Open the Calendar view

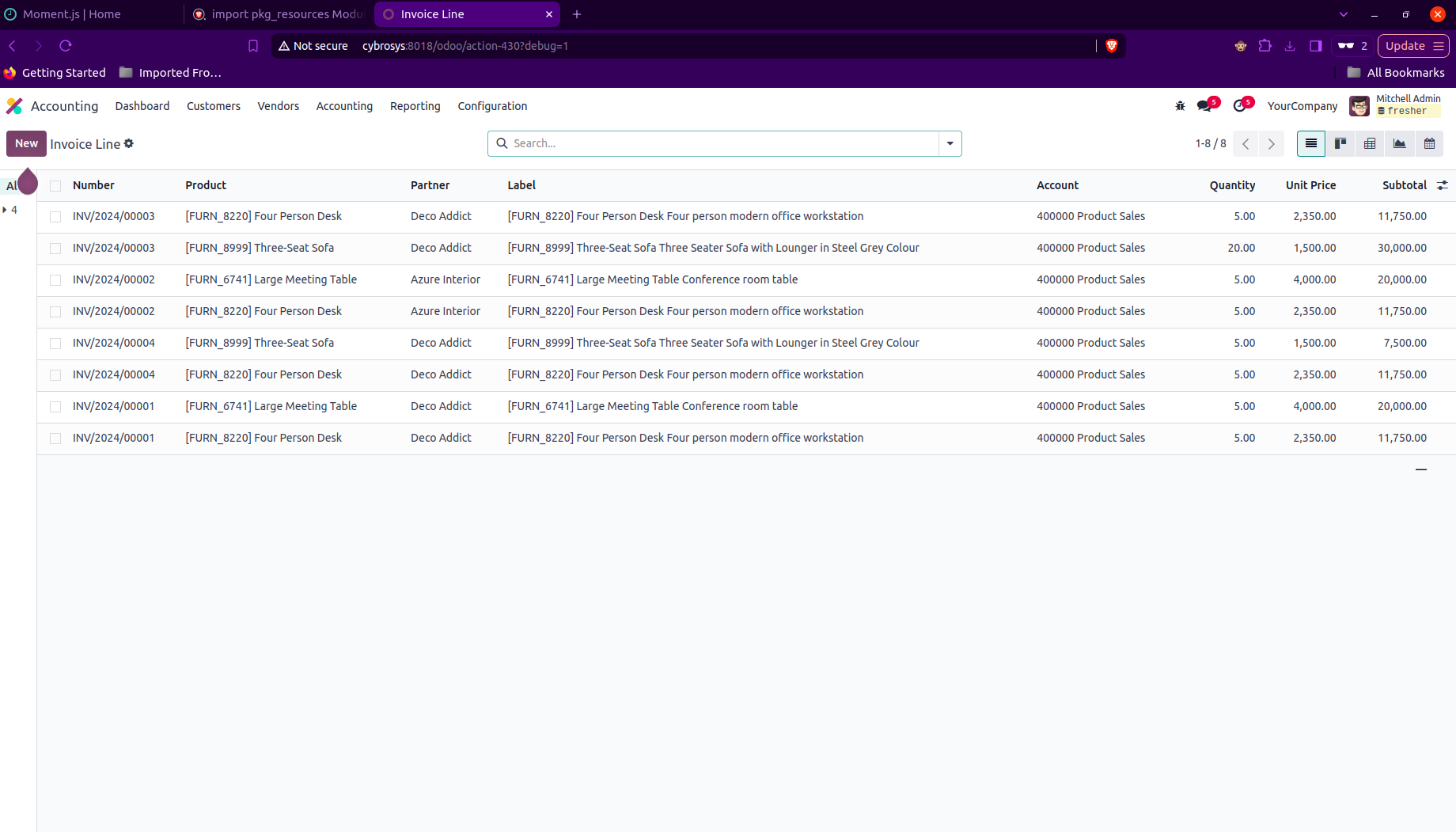click(x=1429, y=143)
